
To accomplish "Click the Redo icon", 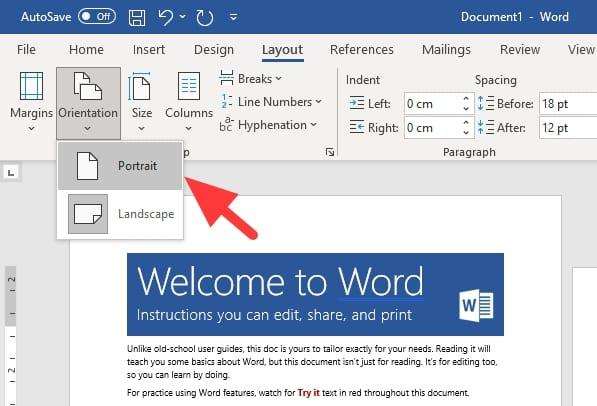I will pos(204,18).
